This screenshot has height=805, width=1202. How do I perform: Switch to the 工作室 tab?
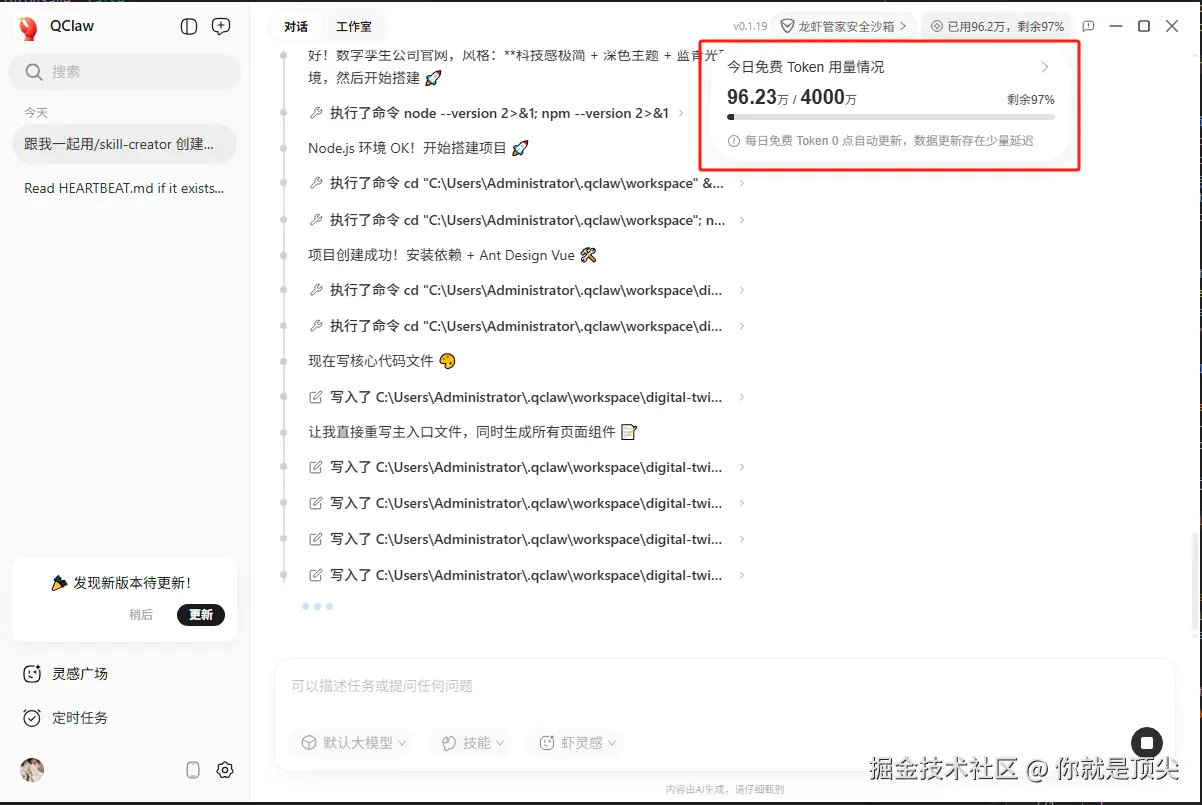click(x=355, y=26)
